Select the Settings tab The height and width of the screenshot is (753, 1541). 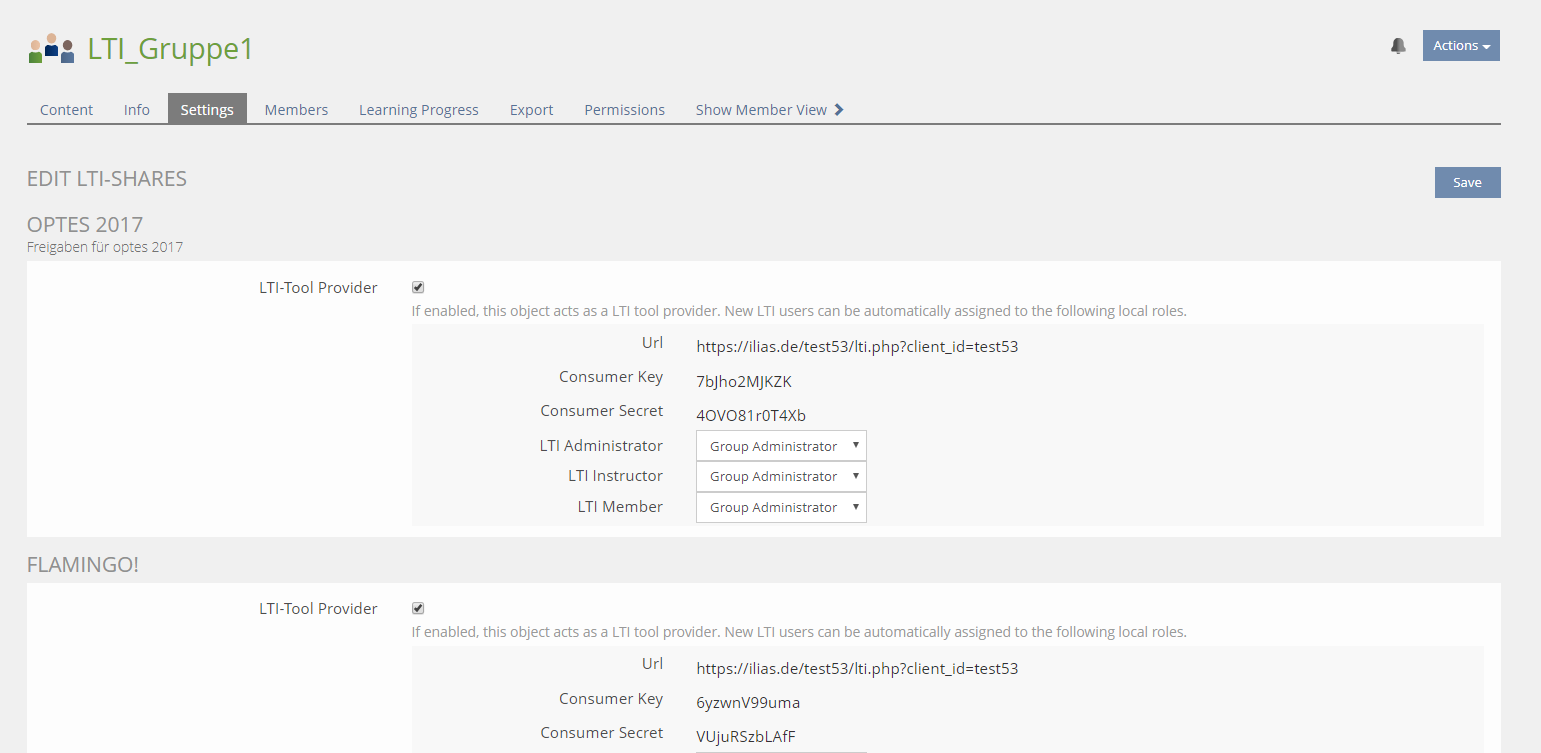click(x=207, y=110)
